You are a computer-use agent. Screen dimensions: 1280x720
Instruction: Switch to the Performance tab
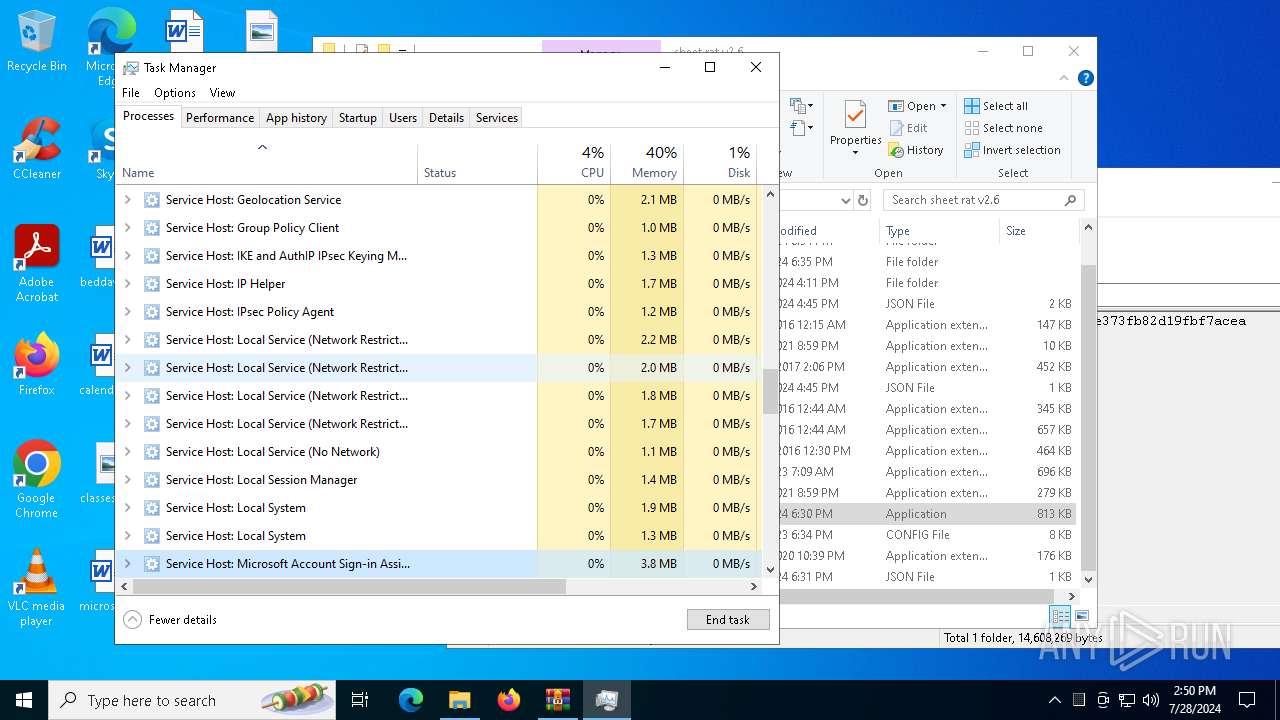[220, 118]
